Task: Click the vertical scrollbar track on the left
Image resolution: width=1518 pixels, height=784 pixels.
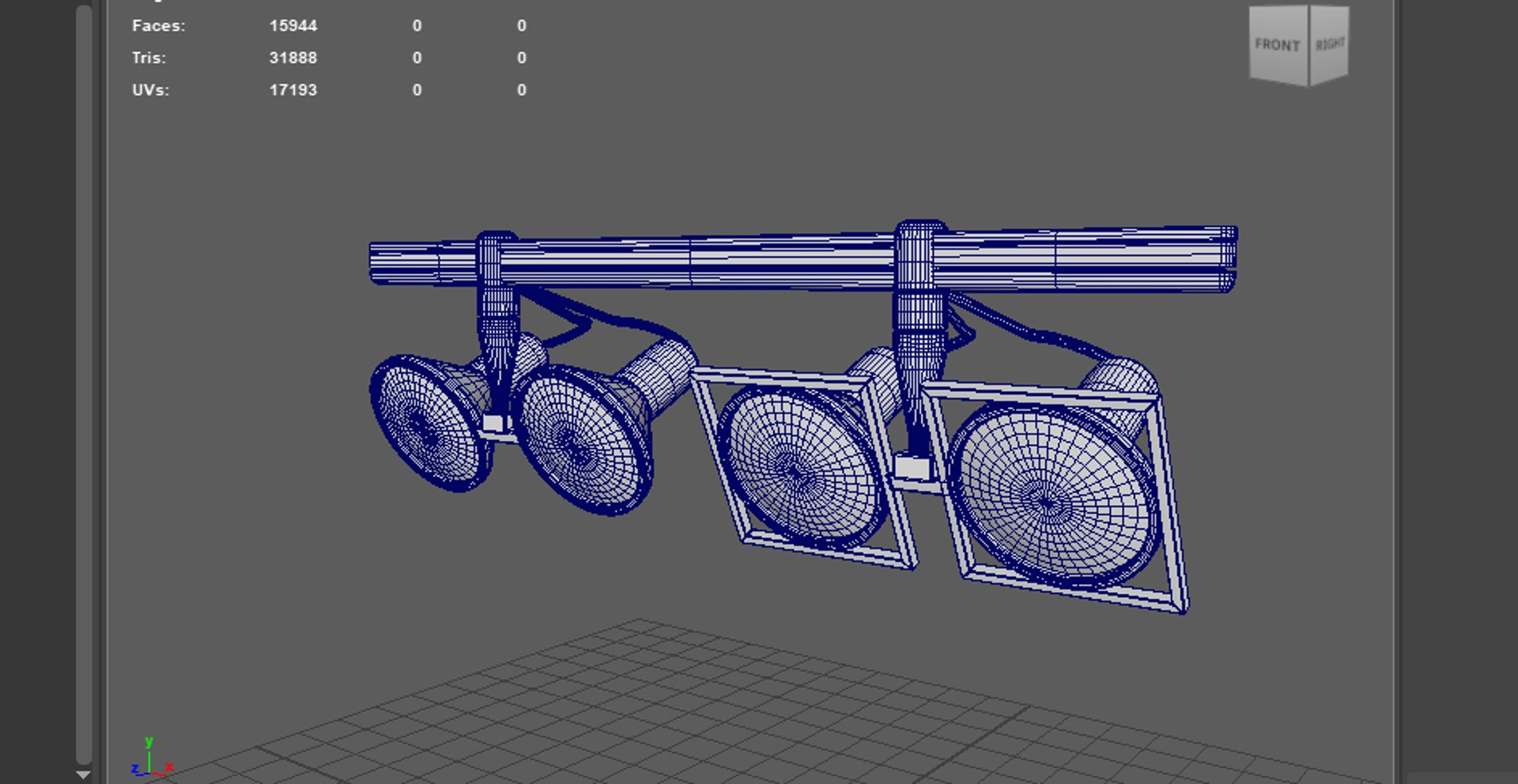Action: [x=84, y=383]
